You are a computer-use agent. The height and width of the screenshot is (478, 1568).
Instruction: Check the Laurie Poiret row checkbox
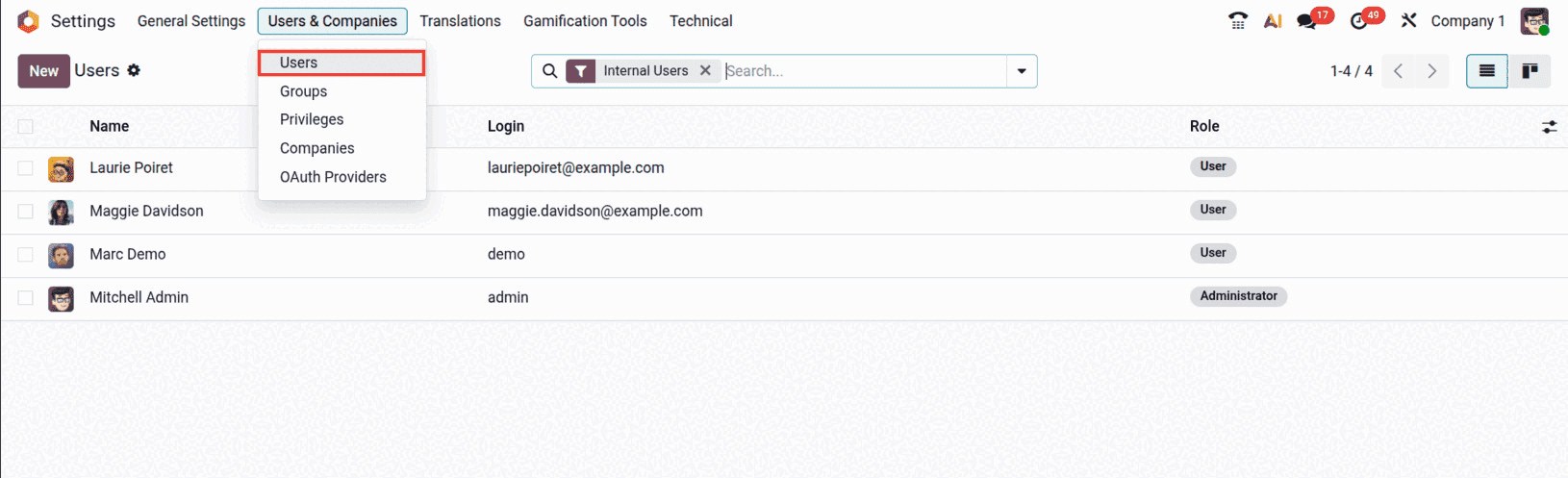pyautogui.click(x=26, y=168)
